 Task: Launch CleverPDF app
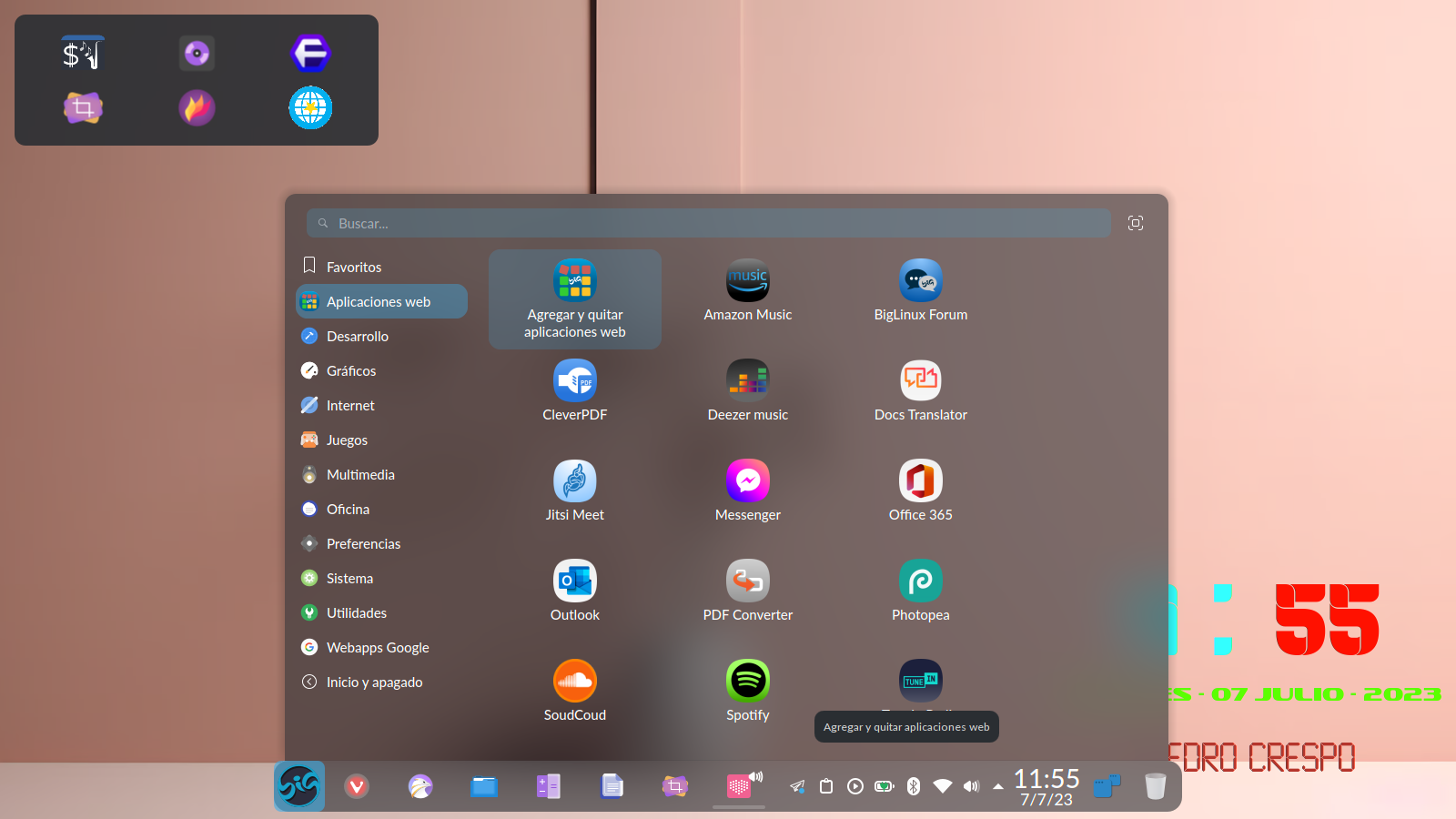pos(575,391)
